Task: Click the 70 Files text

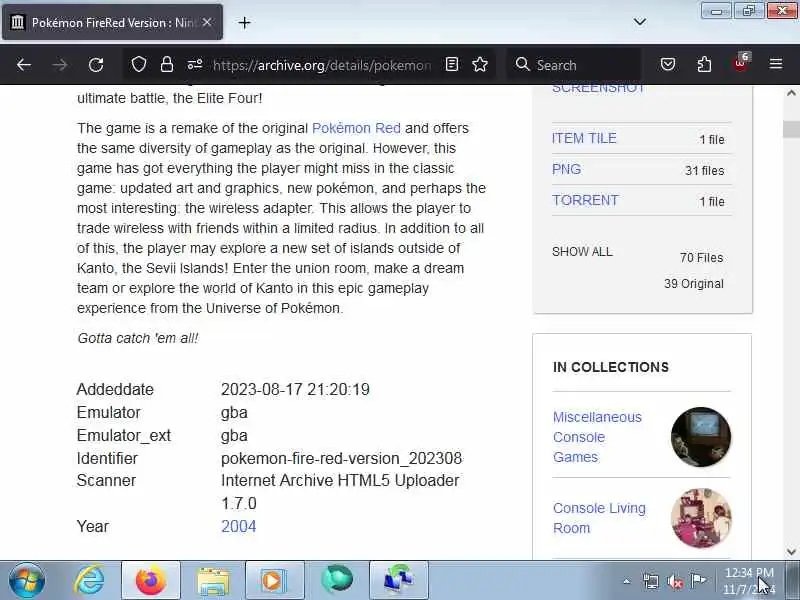Action: click(x=701, y=258)
